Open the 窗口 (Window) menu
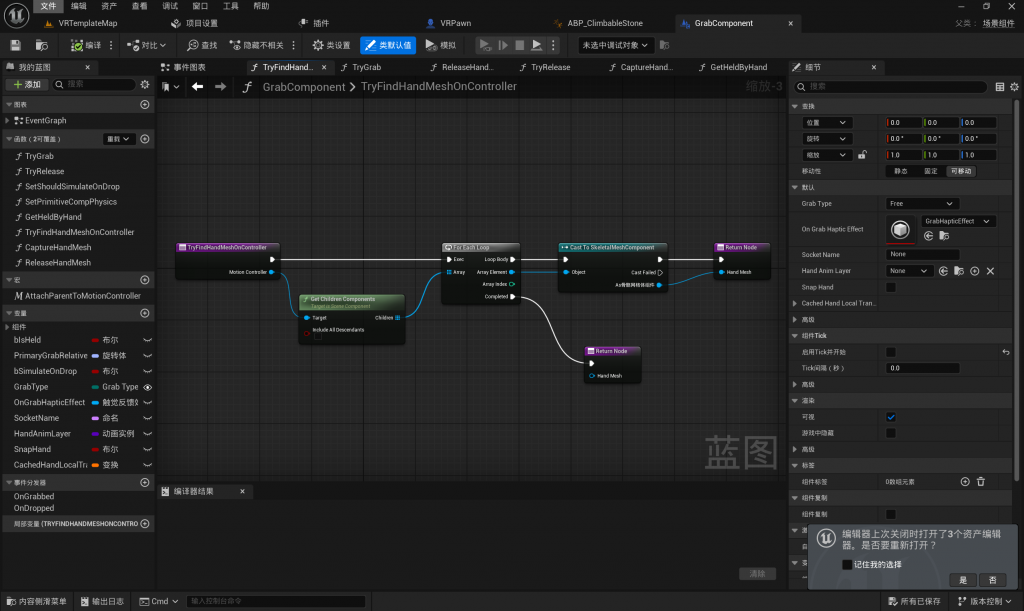This screenshot has width=1024, height=611. click(x=200, y=6)
